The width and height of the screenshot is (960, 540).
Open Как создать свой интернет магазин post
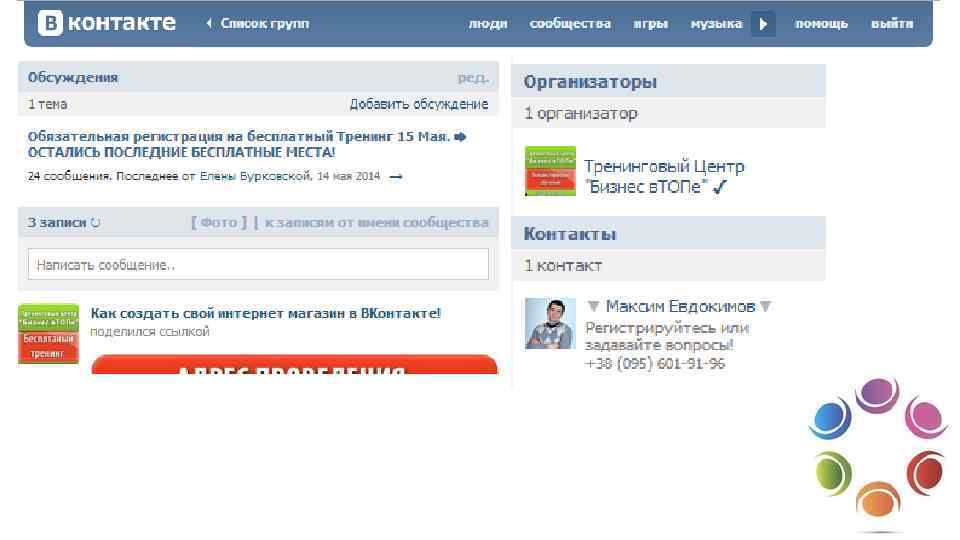point(266,313)
